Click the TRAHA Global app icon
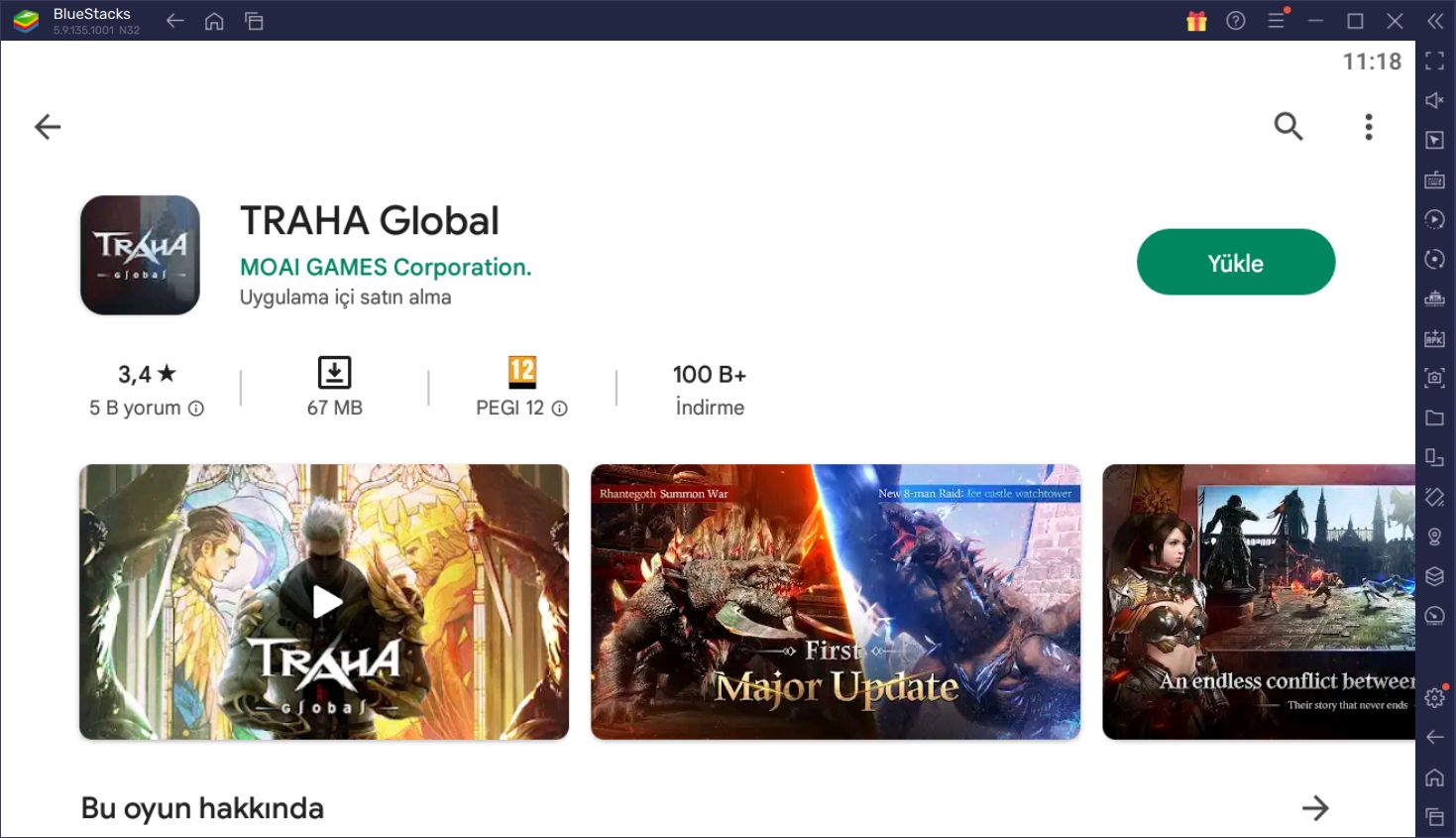Screen dimensions: 1456x838 (140, 255)
